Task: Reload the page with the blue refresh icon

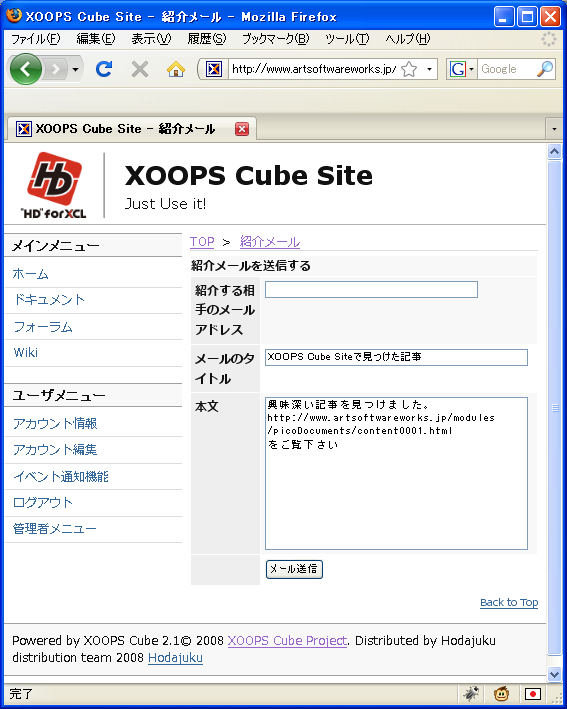Action: [104, 69]
